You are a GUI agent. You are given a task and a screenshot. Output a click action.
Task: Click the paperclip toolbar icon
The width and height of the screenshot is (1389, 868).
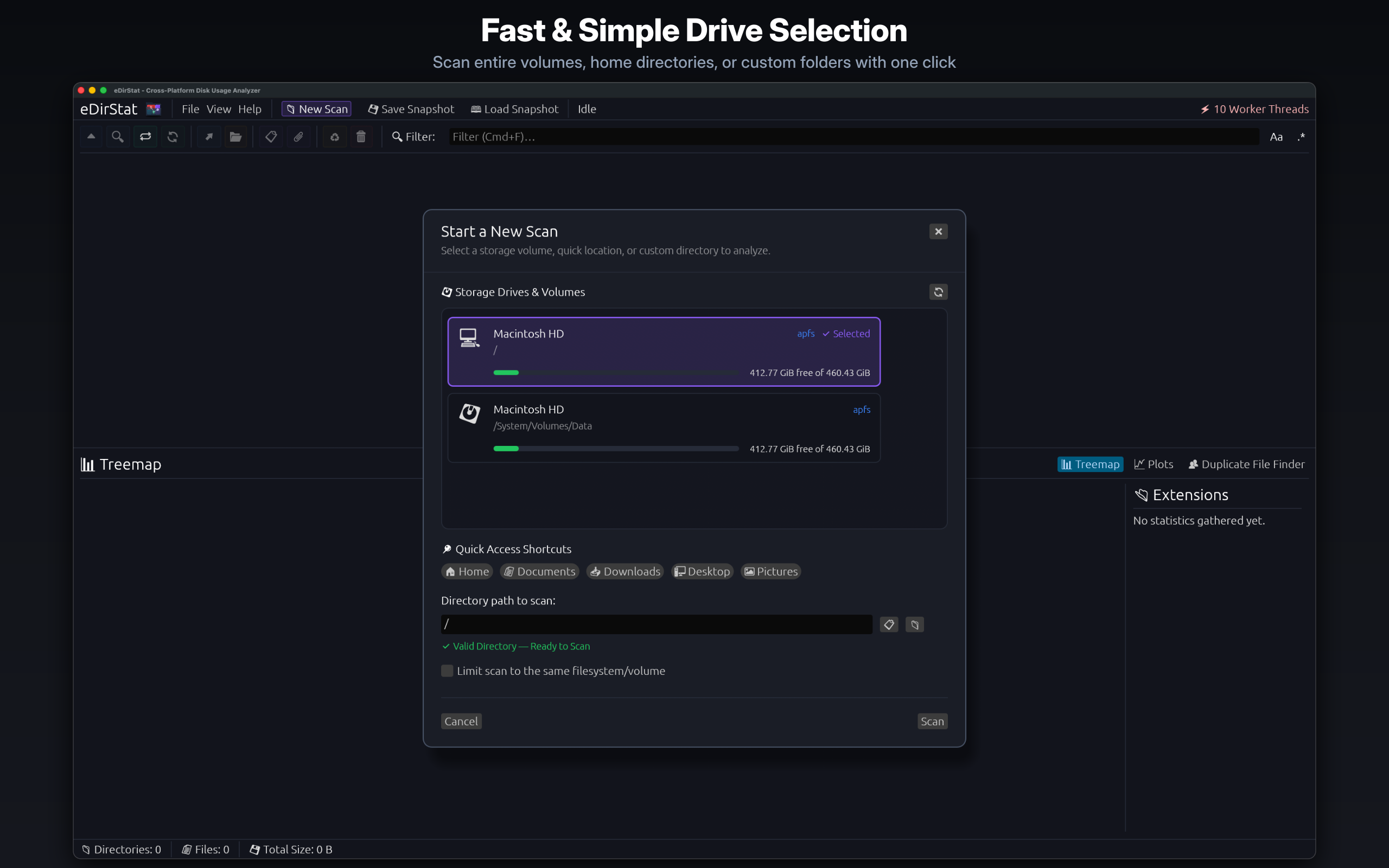[x=298, y=137]
